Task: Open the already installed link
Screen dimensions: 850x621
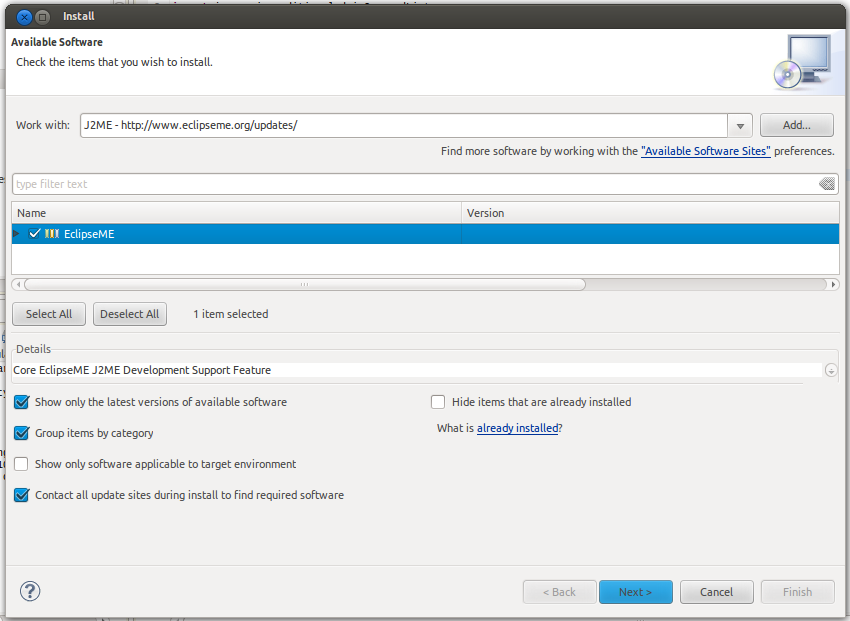Action: pos(517,428)
